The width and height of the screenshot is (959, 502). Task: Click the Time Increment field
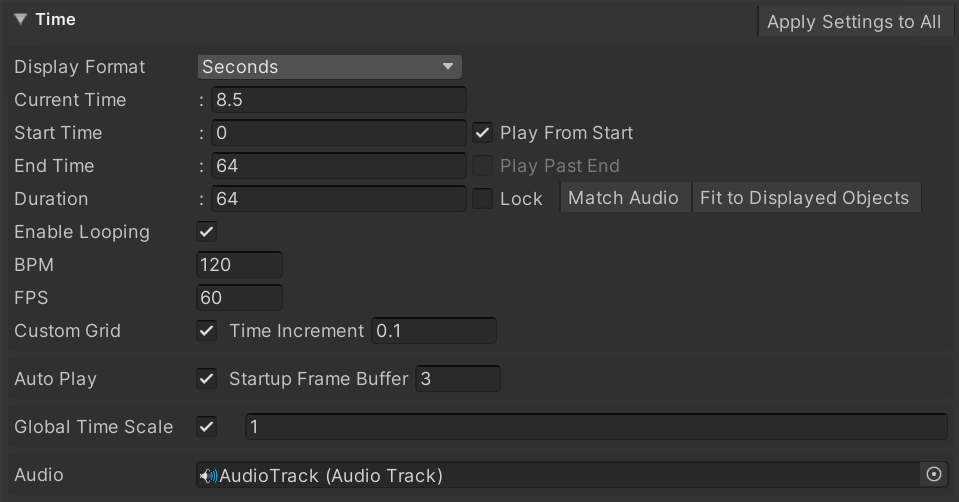coord(434,331)
